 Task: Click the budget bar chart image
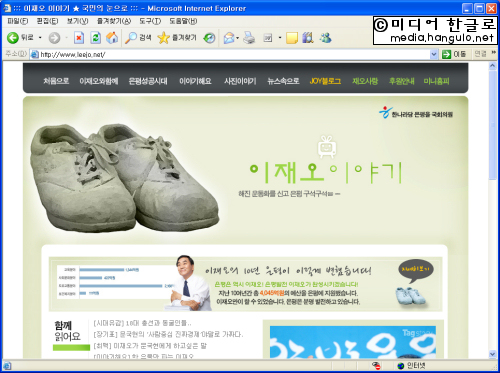[x=115, y=282]
